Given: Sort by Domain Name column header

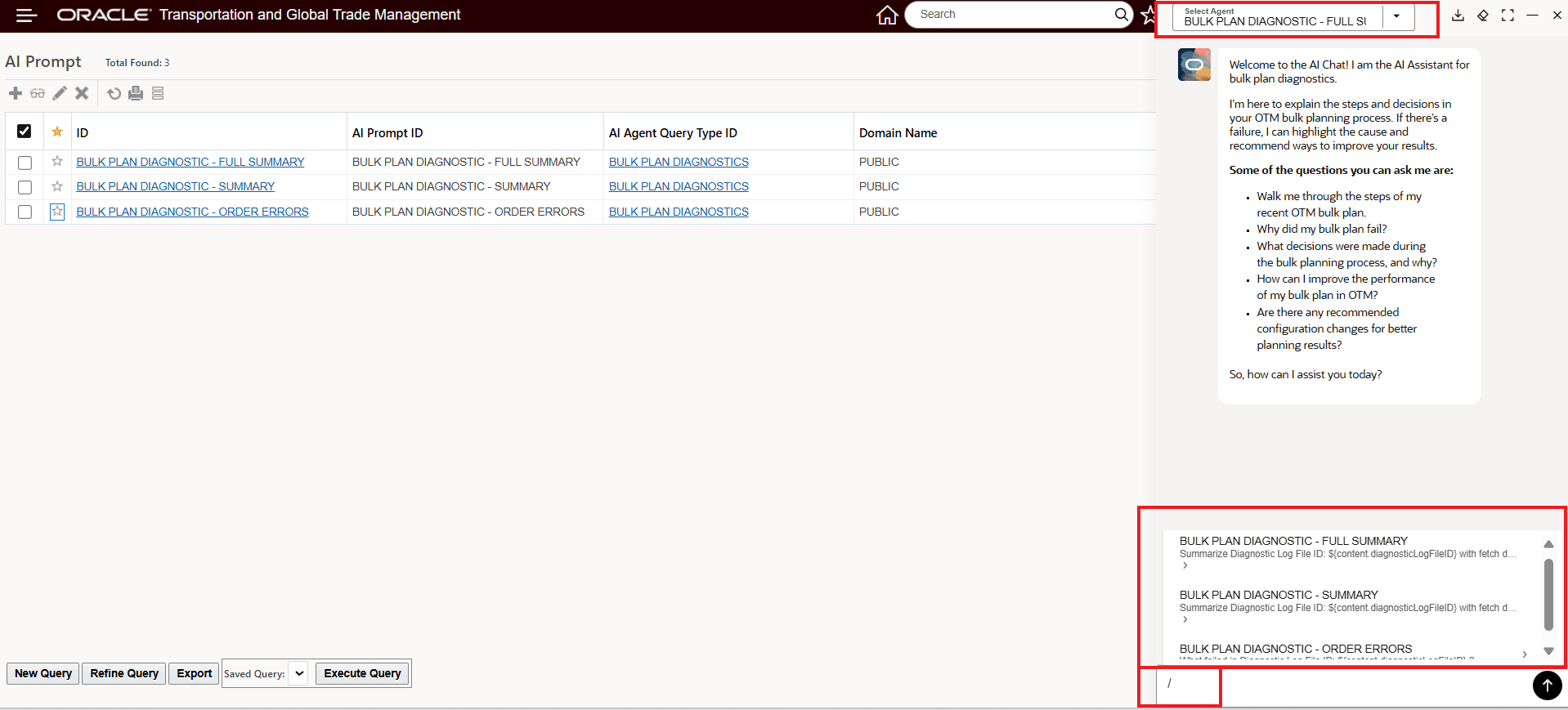Looking at the screenshot, I should (898, 132).
